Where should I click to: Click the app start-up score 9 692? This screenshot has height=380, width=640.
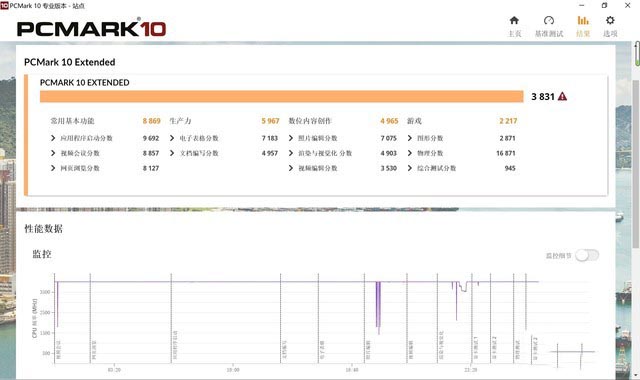tap(151, 138)
